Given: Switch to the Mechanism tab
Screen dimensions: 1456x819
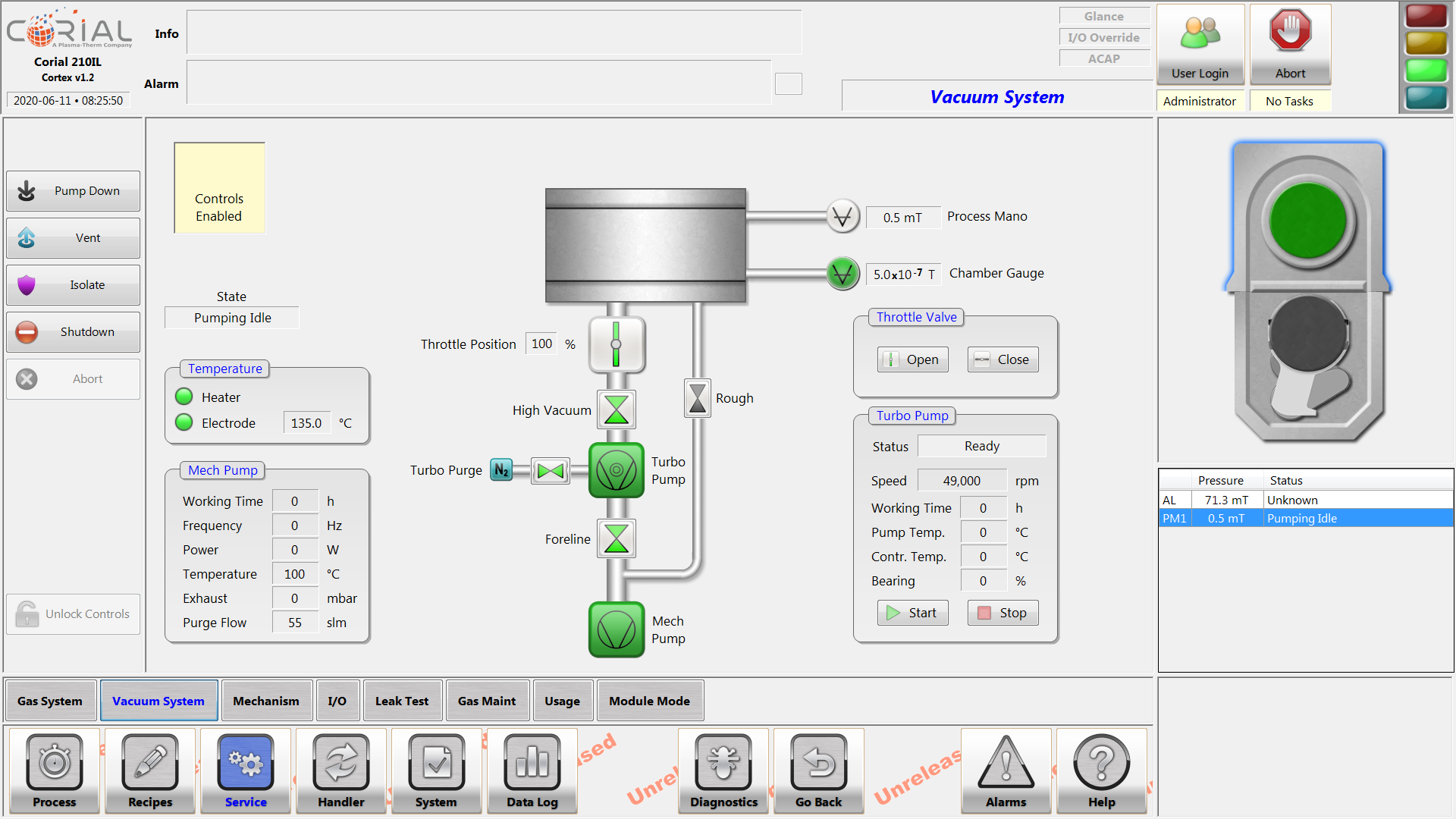Looking at the screenshot, I should pyautogui.click(x=266, y=701).
